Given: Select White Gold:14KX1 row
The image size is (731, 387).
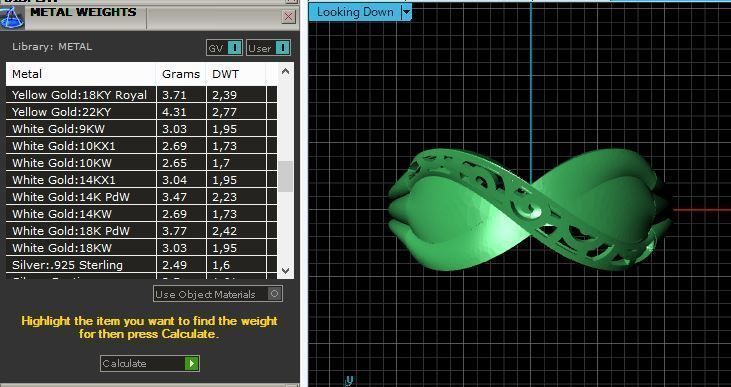Looking at the screenshot, I should tap(141, 180).
